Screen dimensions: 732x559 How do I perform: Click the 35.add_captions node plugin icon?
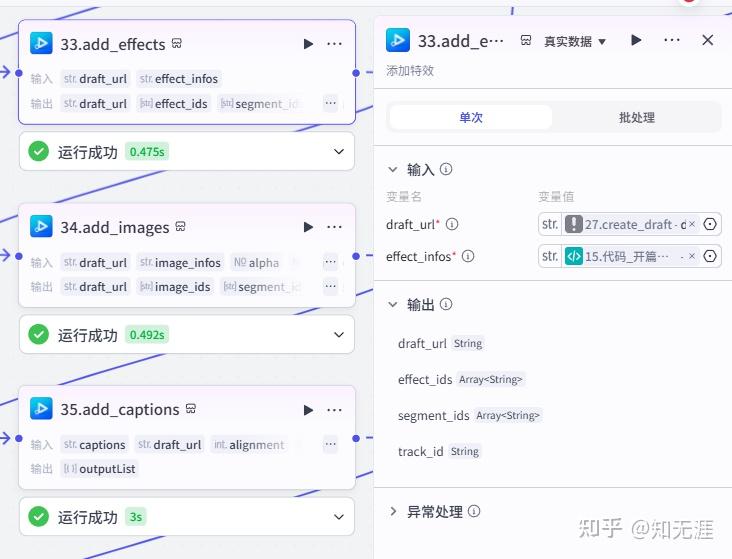click(41, 409)
